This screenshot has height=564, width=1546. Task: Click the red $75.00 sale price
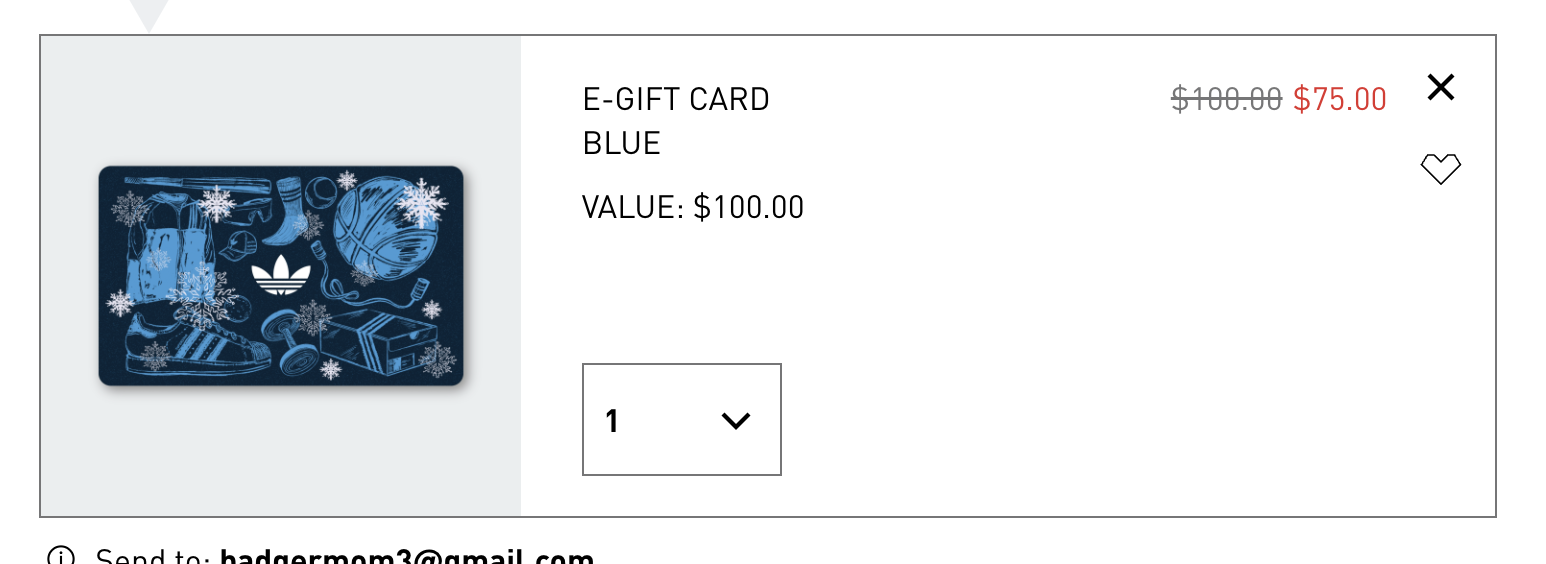(1339, 99)
